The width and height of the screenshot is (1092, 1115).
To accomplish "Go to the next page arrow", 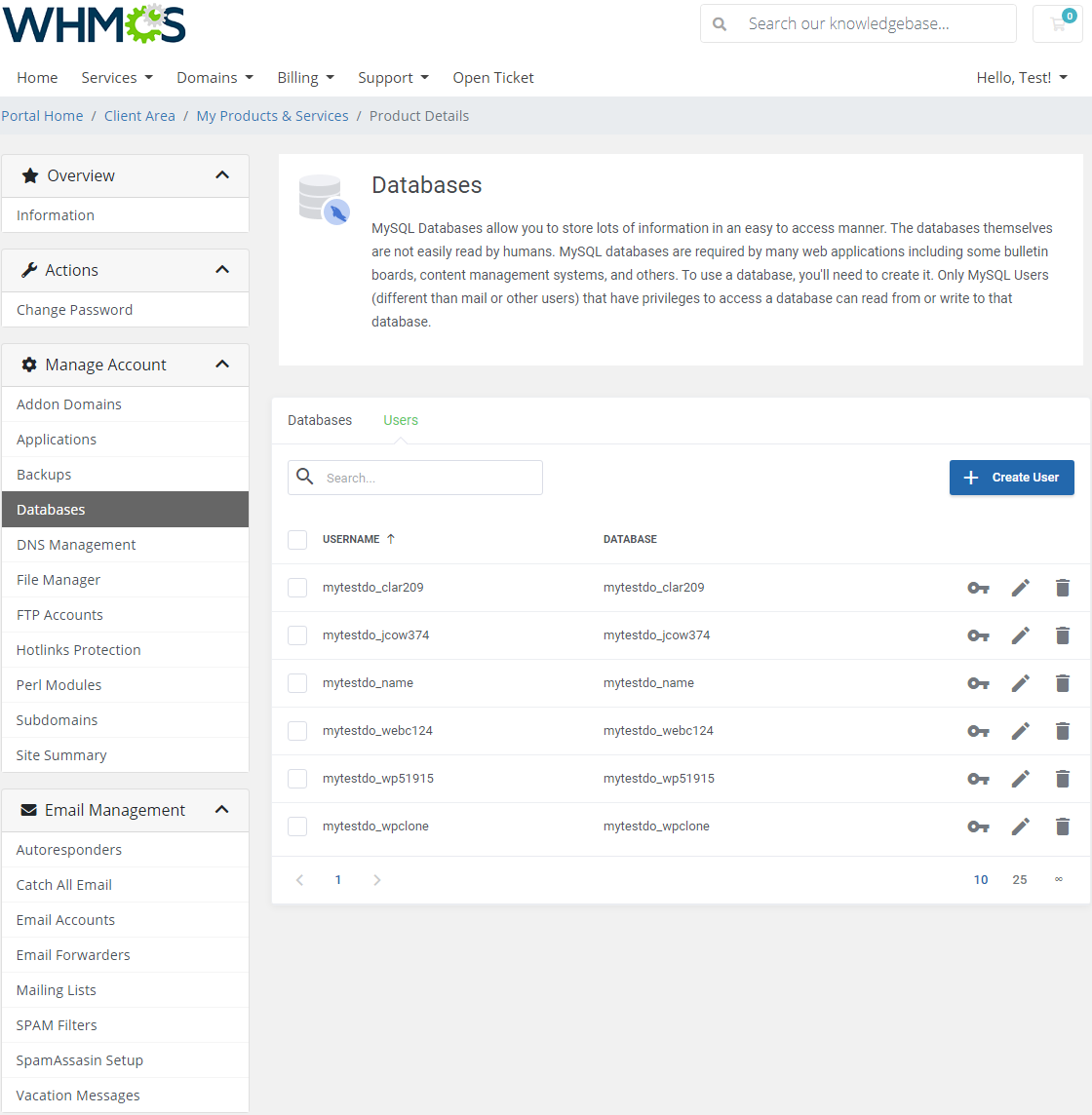I will click(x=377, y=880).
